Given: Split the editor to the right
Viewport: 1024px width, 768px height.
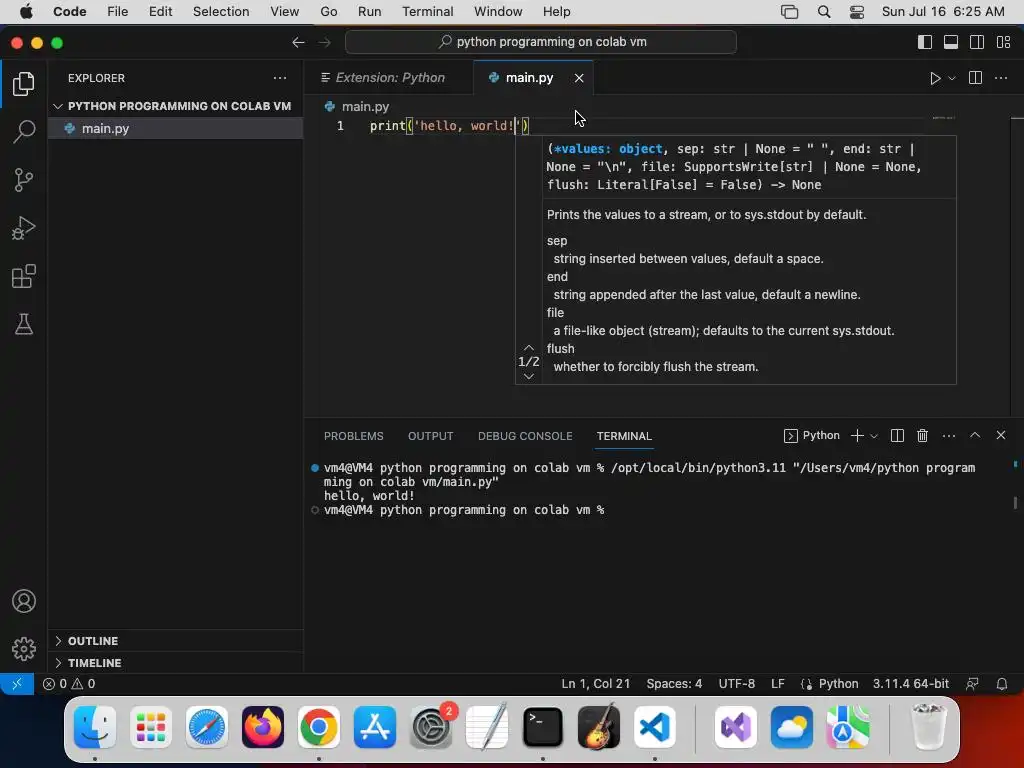Looking at the screenshot, I should [x=975, y=78].
